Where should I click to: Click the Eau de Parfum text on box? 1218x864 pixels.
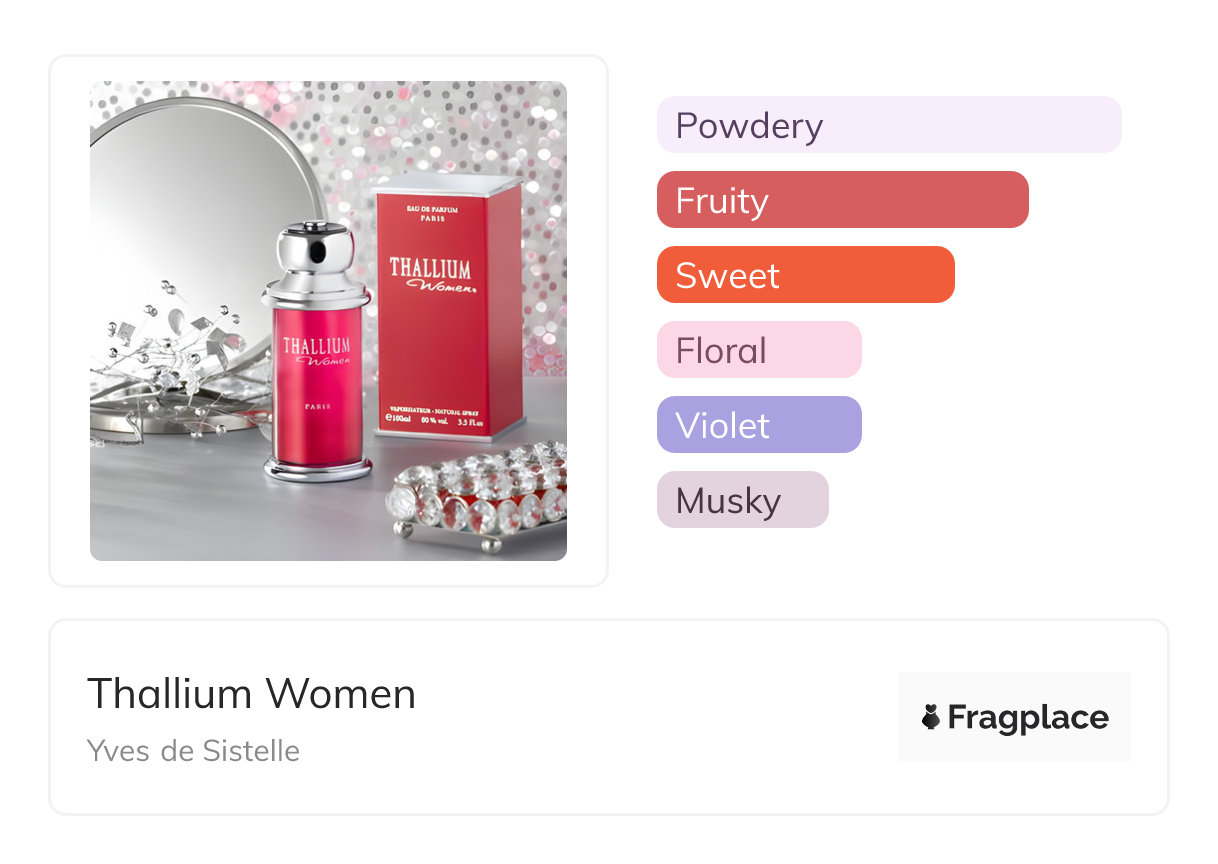point(433,207)
